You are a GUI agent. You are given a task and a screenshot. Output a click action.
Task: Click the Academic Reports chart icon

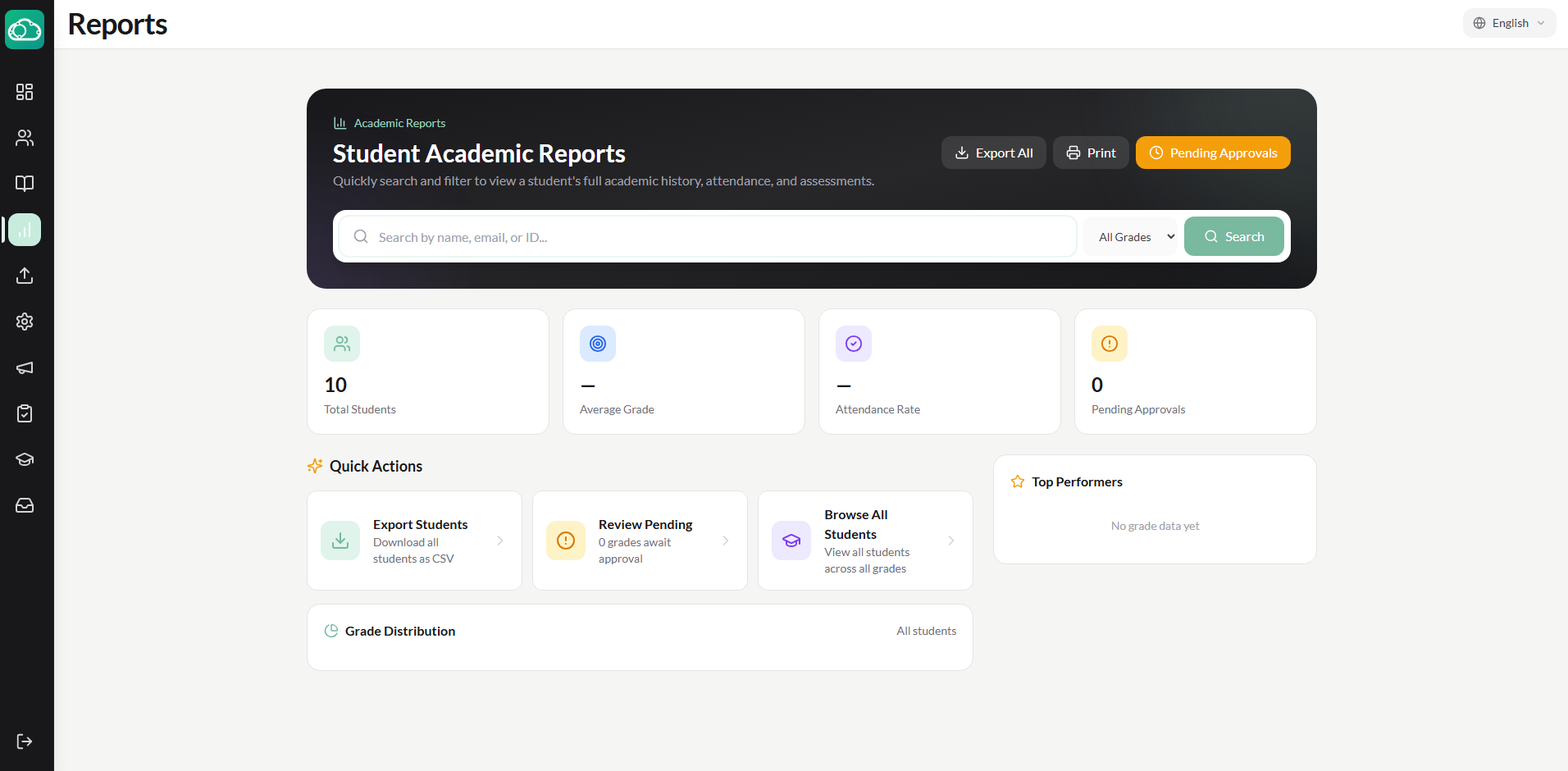tap(340, 123)
